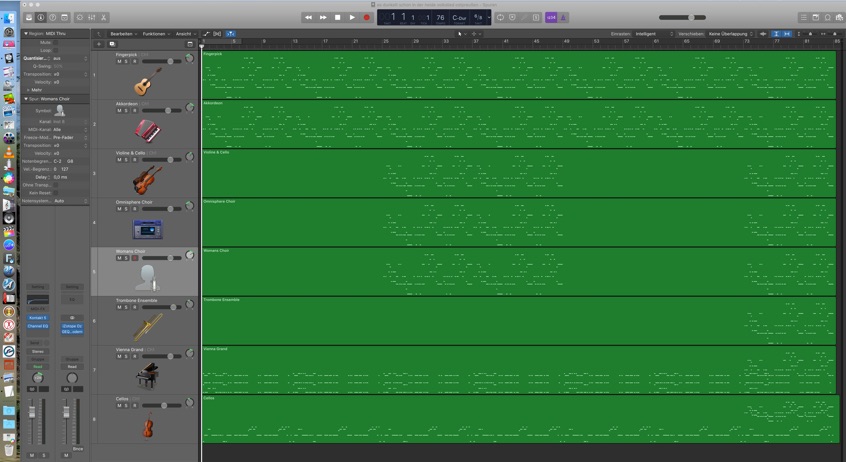Open the Media Browser icon
The image size is (846, 462).
point(840,17)
